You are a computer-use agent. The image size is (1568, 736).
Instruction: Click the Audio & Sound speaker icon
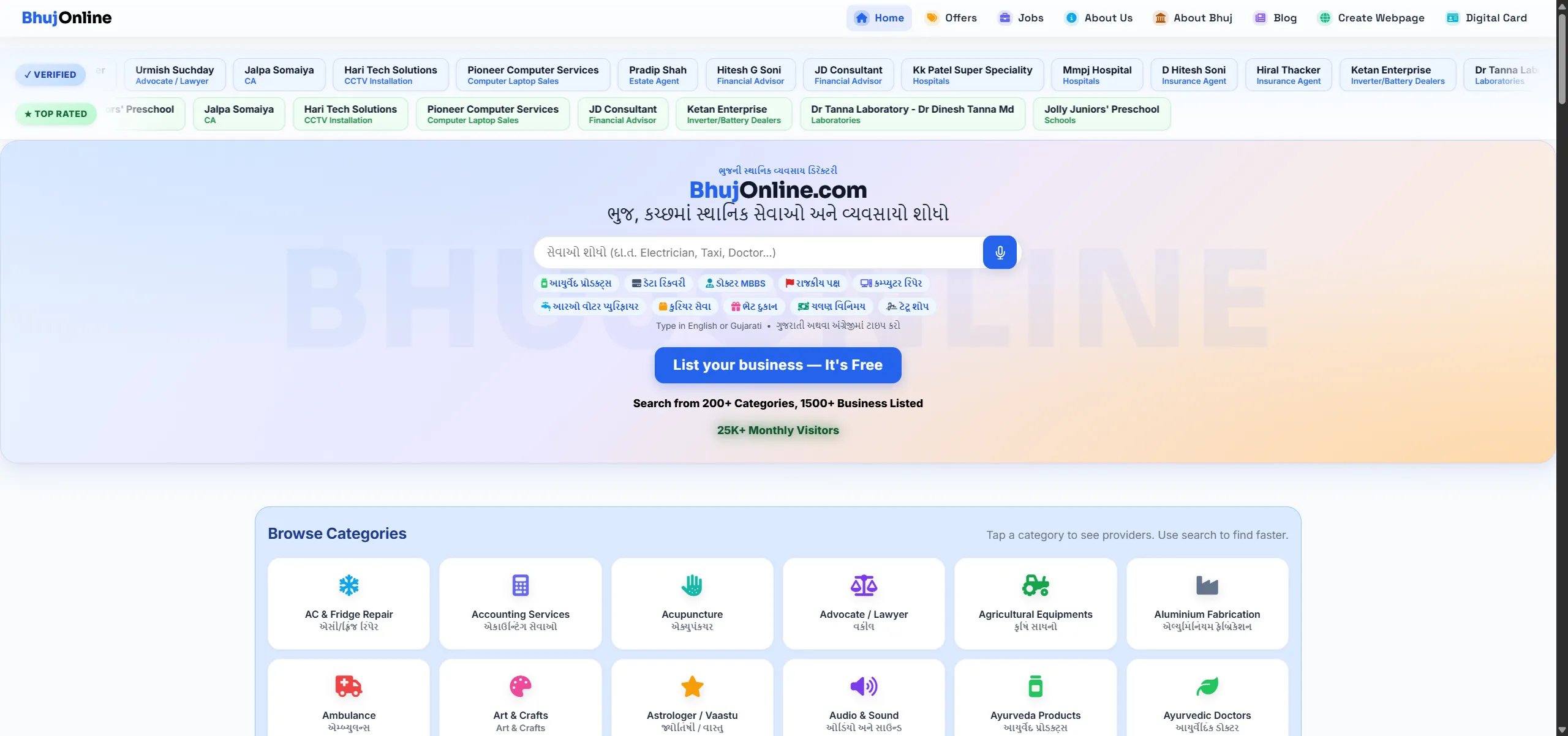pos(864,686)
